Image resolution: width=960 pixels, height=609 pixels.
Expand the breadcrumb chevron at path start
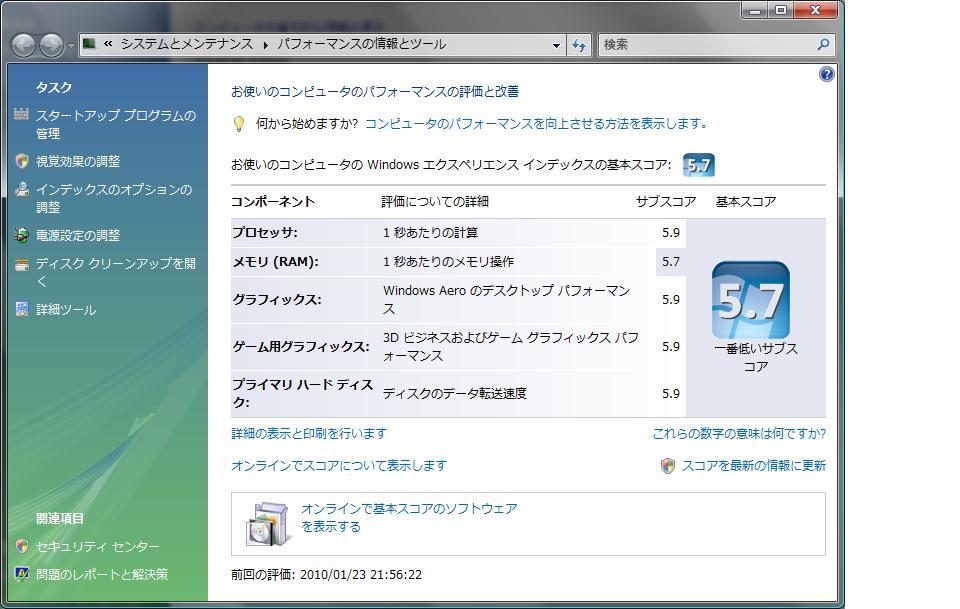click(107, 44)
